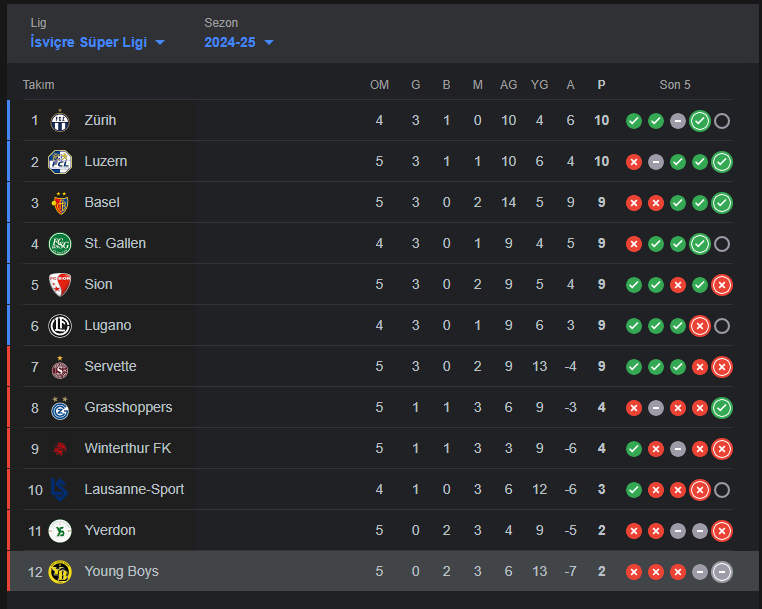Click the Young Boys yellow crest

pos(60,571)
